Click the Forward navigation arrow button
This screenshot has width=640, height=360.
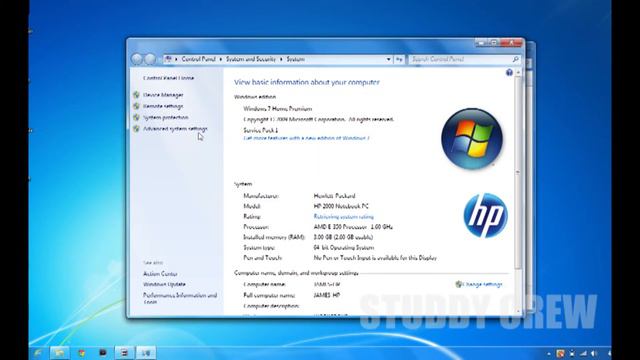point(151,59)
